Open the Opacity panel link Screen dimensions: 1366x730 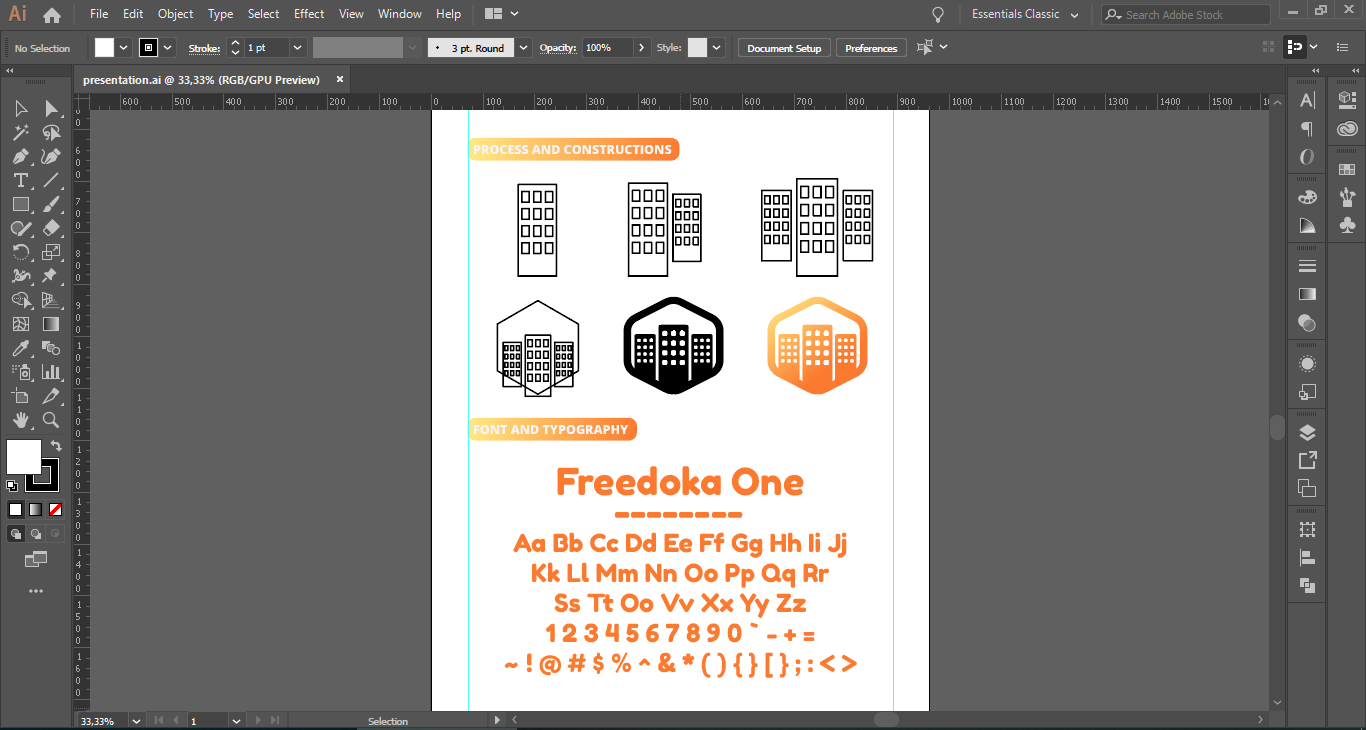pos(559,48)
